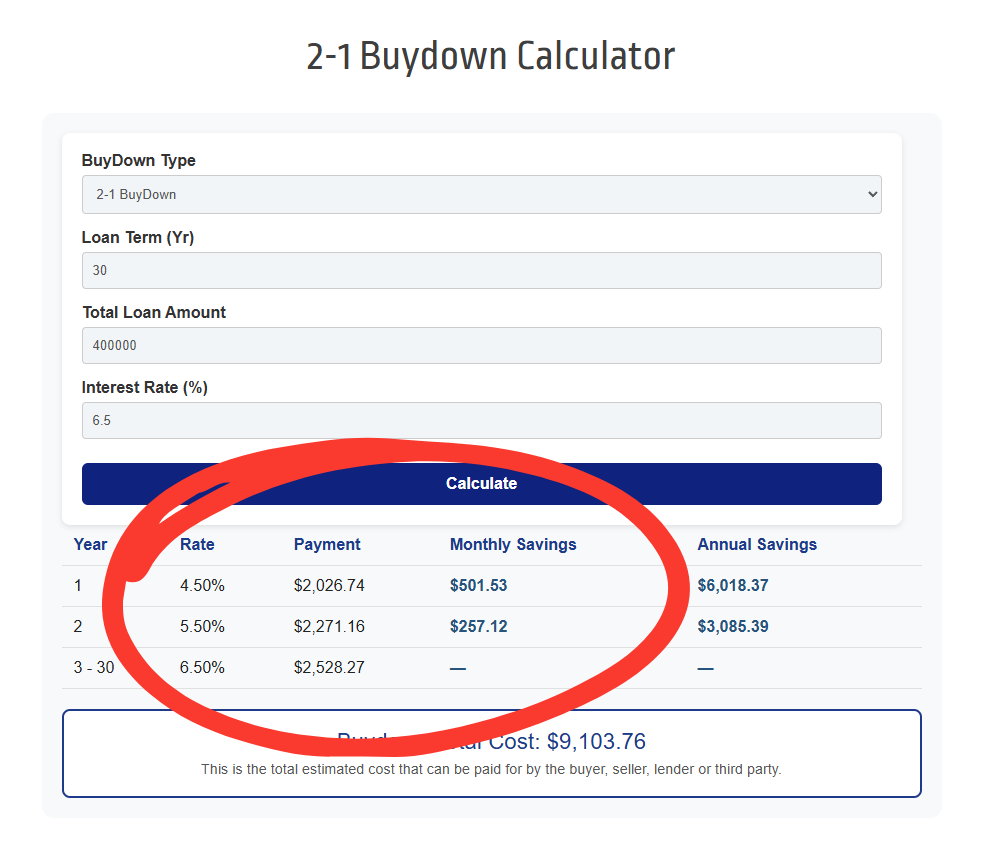Image resolution: width=995 pixels, height=852 pixels.
Task: Click the '2-1 Buydown Calculator' heading
Action: (x=491, y=56)
